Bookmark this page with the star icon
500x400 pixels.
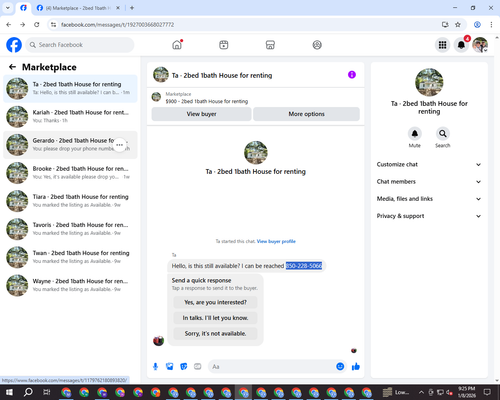coord(458,24)
